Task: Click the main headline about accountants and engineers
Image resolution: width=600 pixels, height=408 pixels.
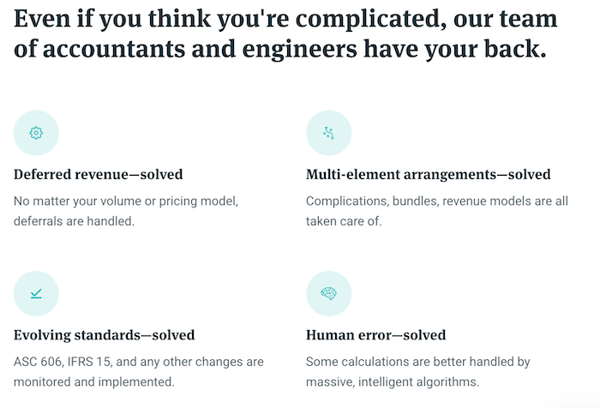Action: pos(285,34)
